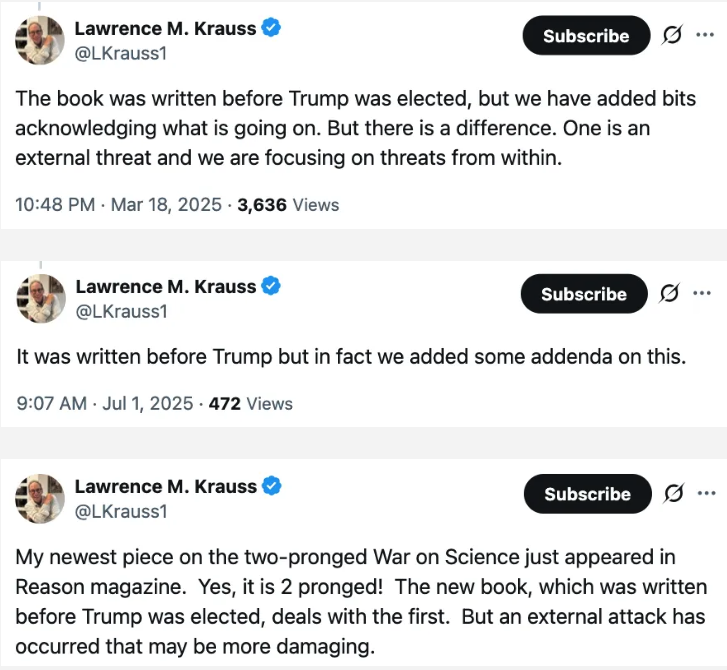Open the profile avatar on the Jul 1 tweet
The width and height of the screenshot is (727, 670).
pos(40,297)
